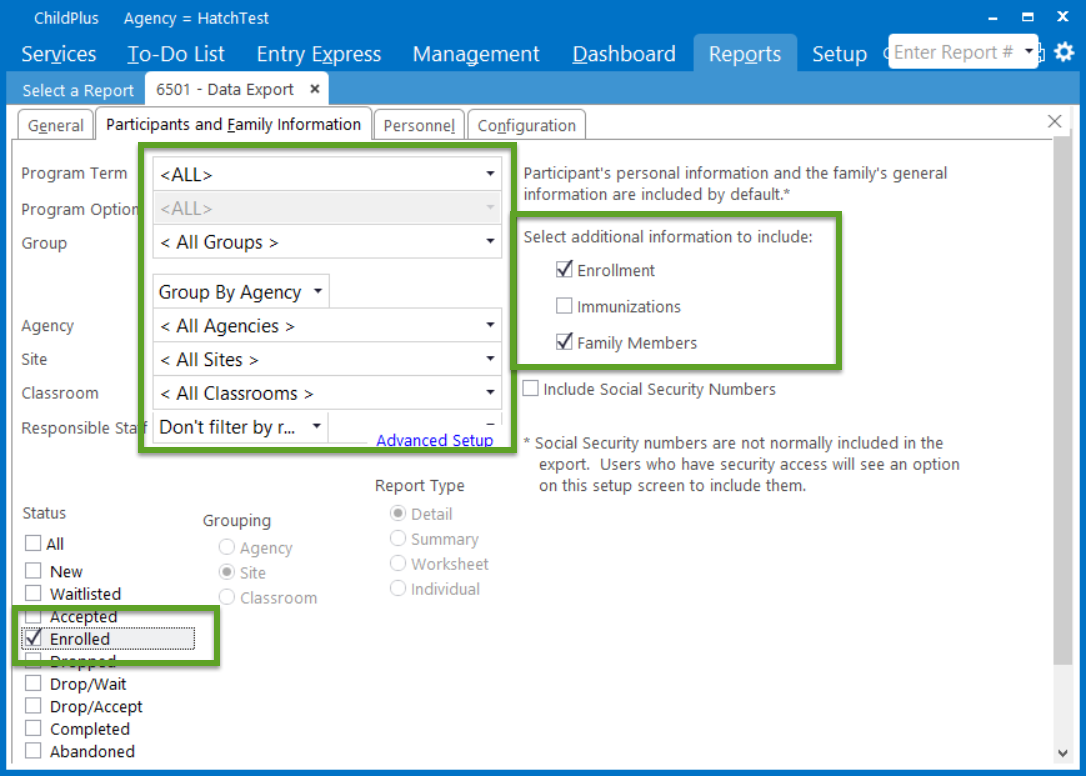1086x776 pixels.
Task: Expand the Enter Report # dropdown arrow
Action: (1029, 51)
